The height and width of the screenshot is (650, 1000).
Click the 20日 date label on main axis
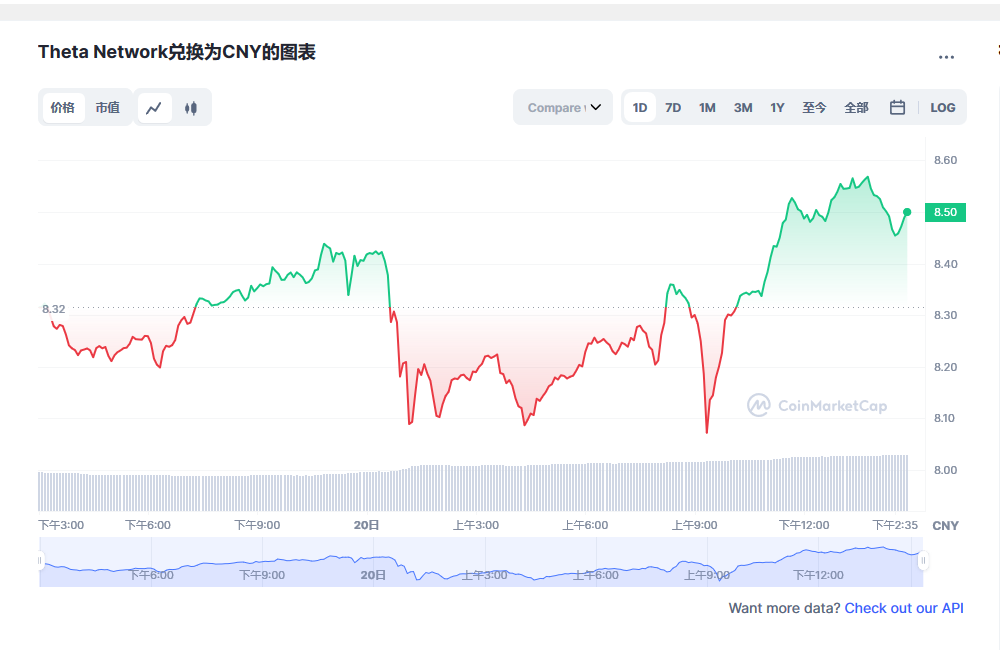pos(367,526)
